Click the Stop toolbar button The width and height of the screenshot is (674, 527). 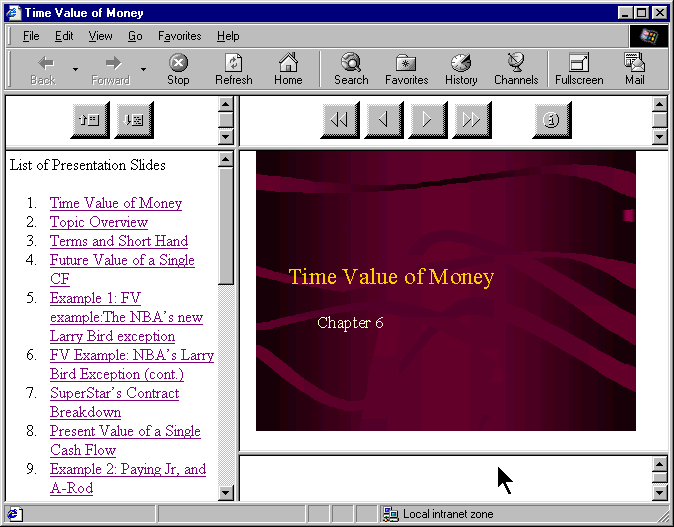tap(178, 69)
